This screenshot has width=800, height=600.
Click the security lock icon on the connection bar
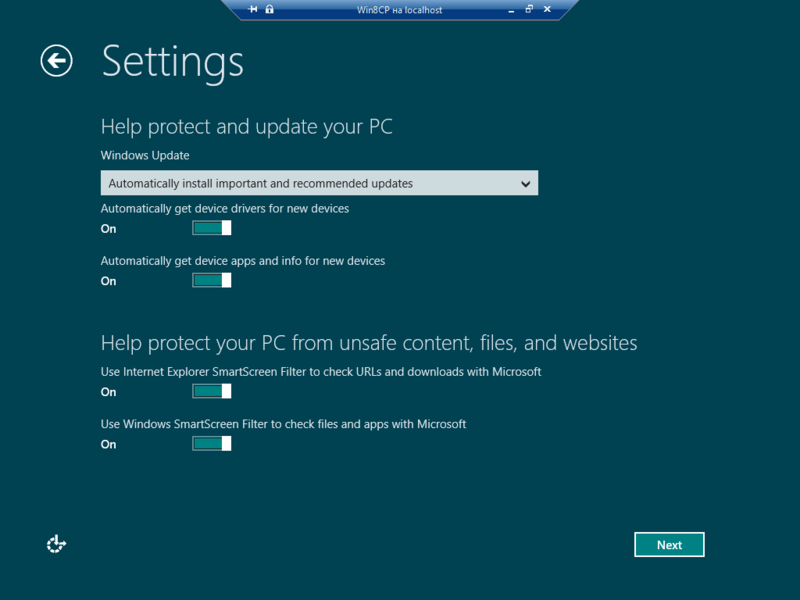(267, 9)
